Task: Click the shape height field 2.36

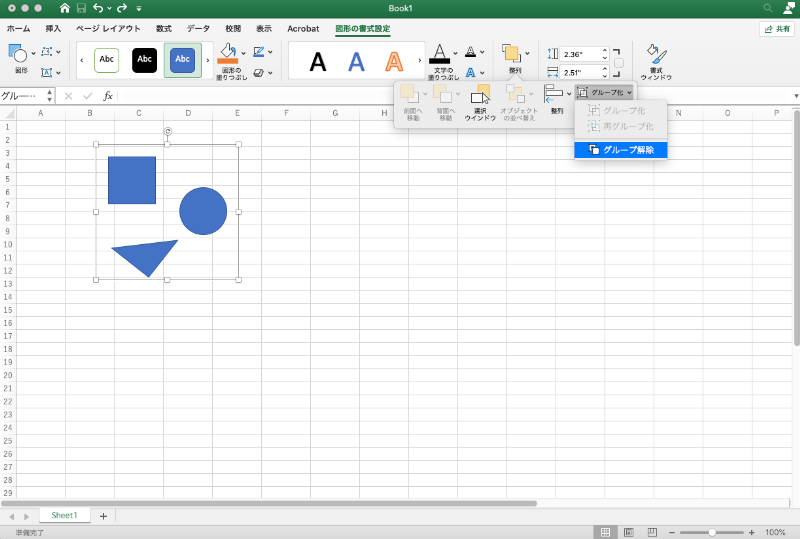Action: click(x=580, y=54)
